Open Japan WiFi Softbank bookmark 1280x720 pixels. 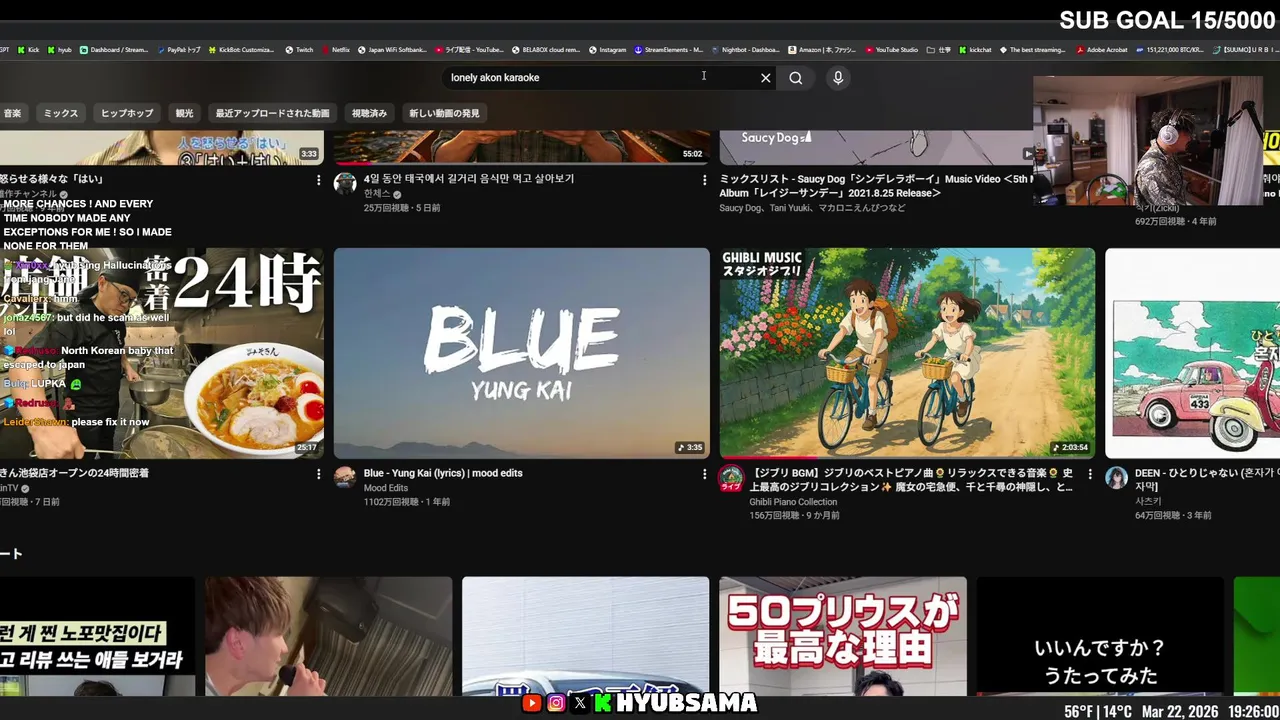392,49
